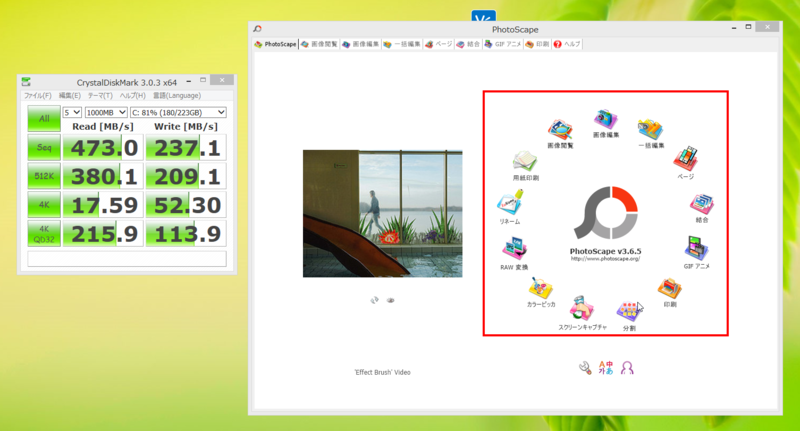Switch to the 結合 tab
This screenshot has height=431, width=800.
(x=468, y=44)
